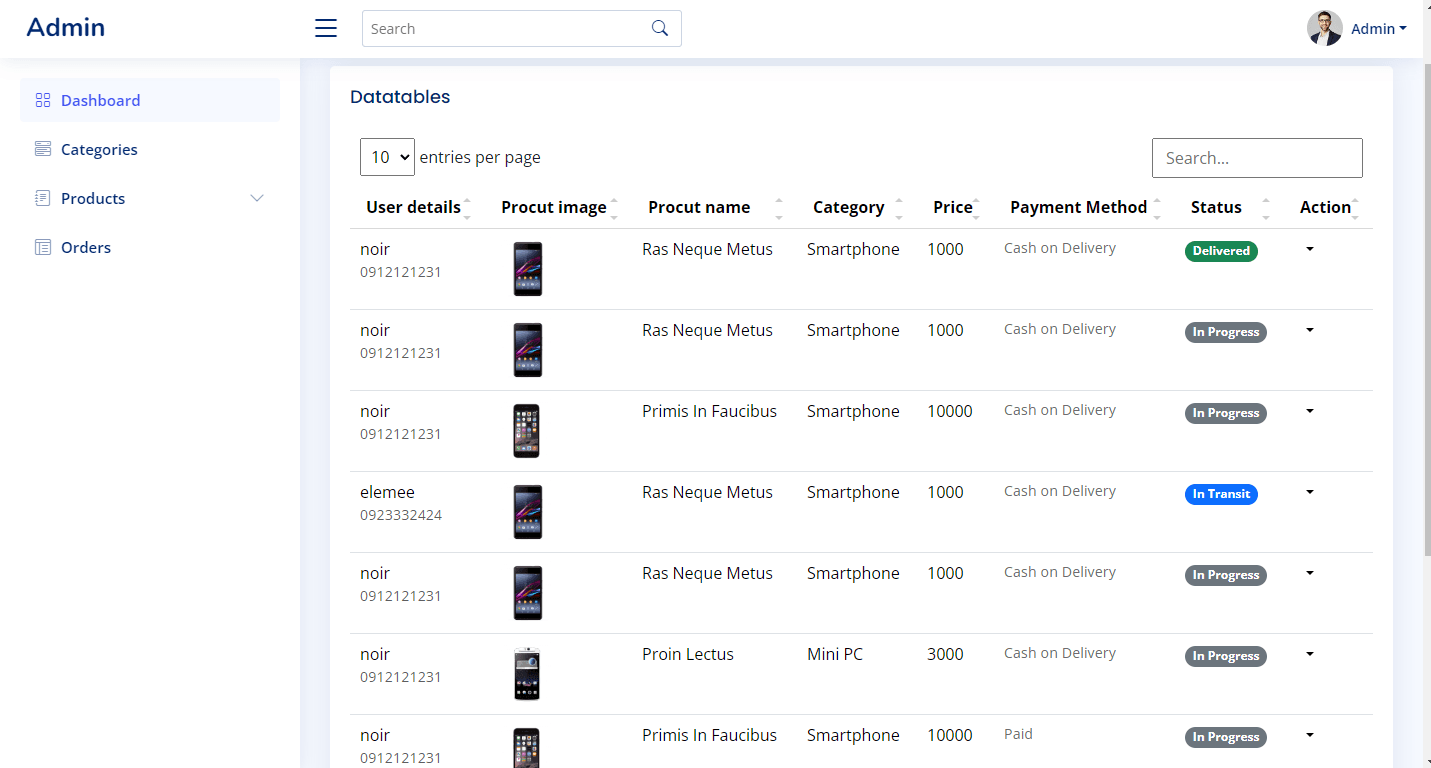This screenshot has height=768, width=1431.
Task: Focus the datatable Search... field
Action: (1257, 158)
